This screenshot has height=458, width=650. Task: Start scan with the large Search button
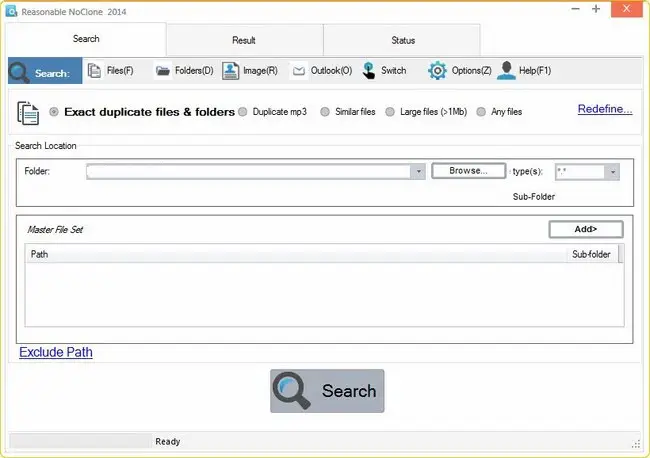tap(327, 391)
